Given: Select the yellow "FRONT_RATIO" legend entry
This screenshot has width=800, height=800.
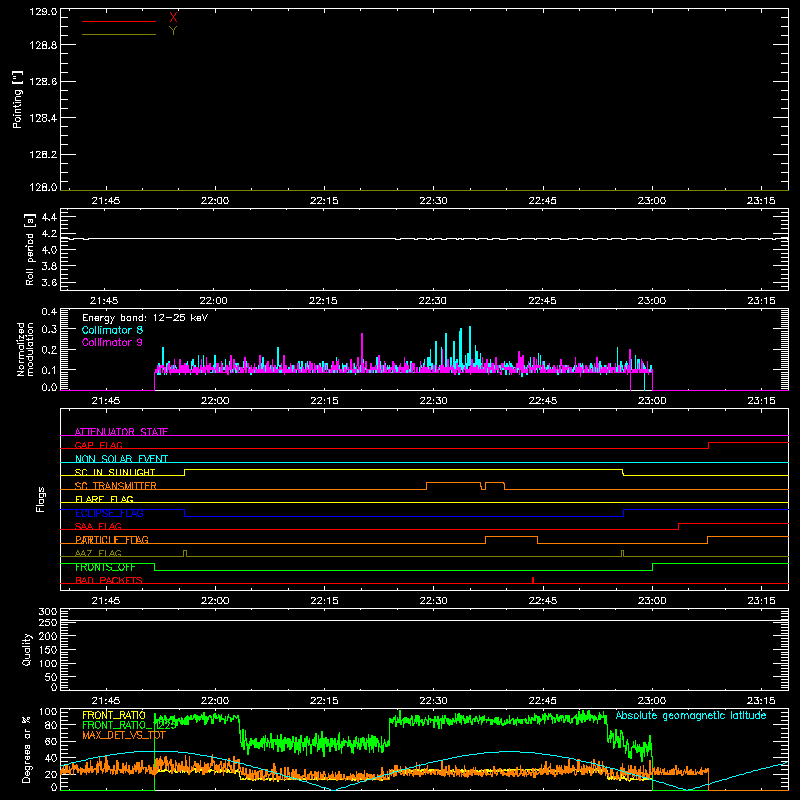Looking at the screenshot, I should [114, 715].
